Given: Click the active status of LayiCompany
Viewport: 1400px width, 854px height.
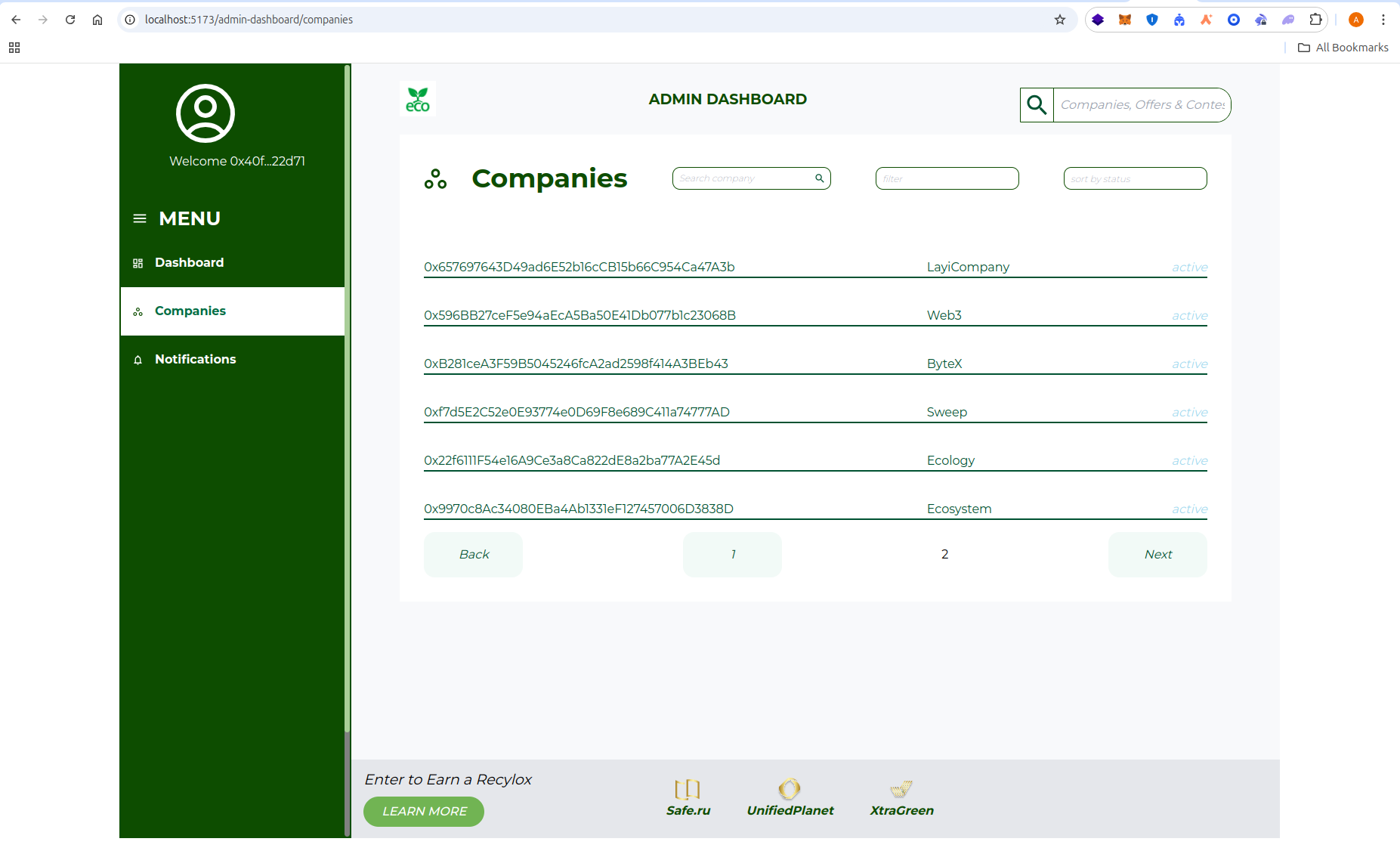Looking at the screenshot, I should (x=1189, y=268).
